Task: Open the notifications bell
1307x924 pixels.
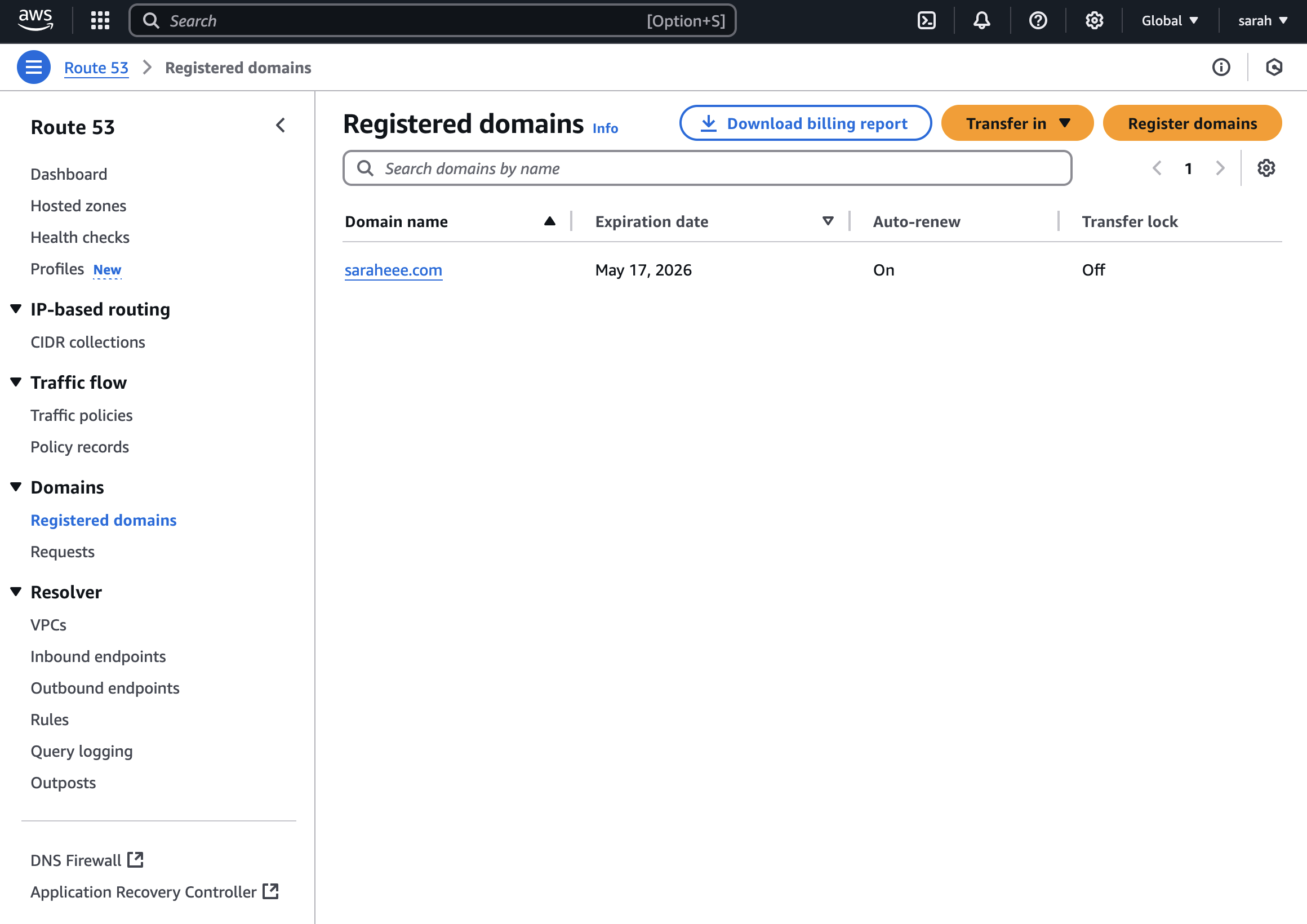Action: (981, 21)
